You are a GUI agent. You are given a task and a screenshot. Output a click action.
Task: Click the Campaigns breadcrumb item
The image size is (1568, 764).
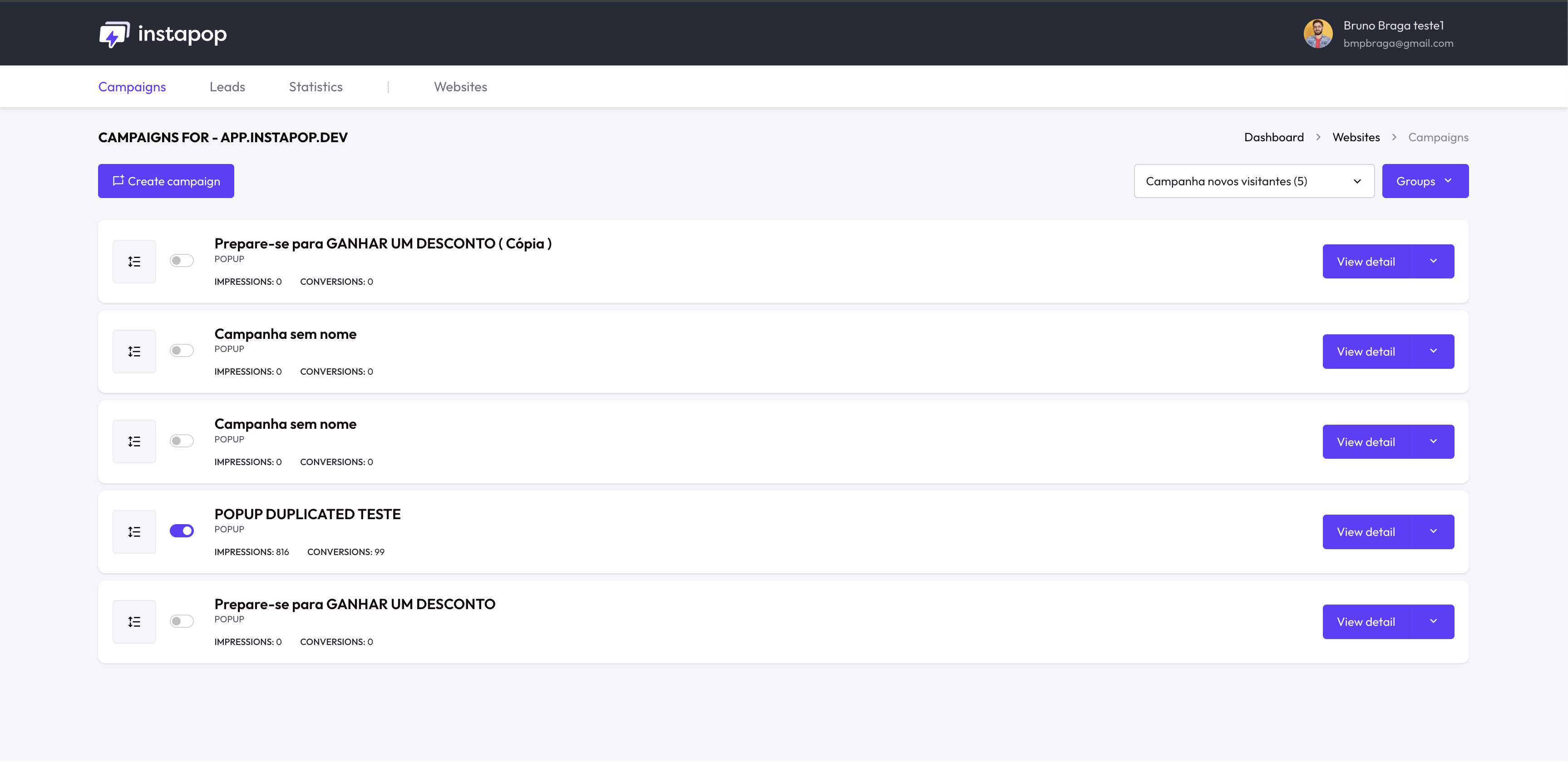(x=1438, y=138)
